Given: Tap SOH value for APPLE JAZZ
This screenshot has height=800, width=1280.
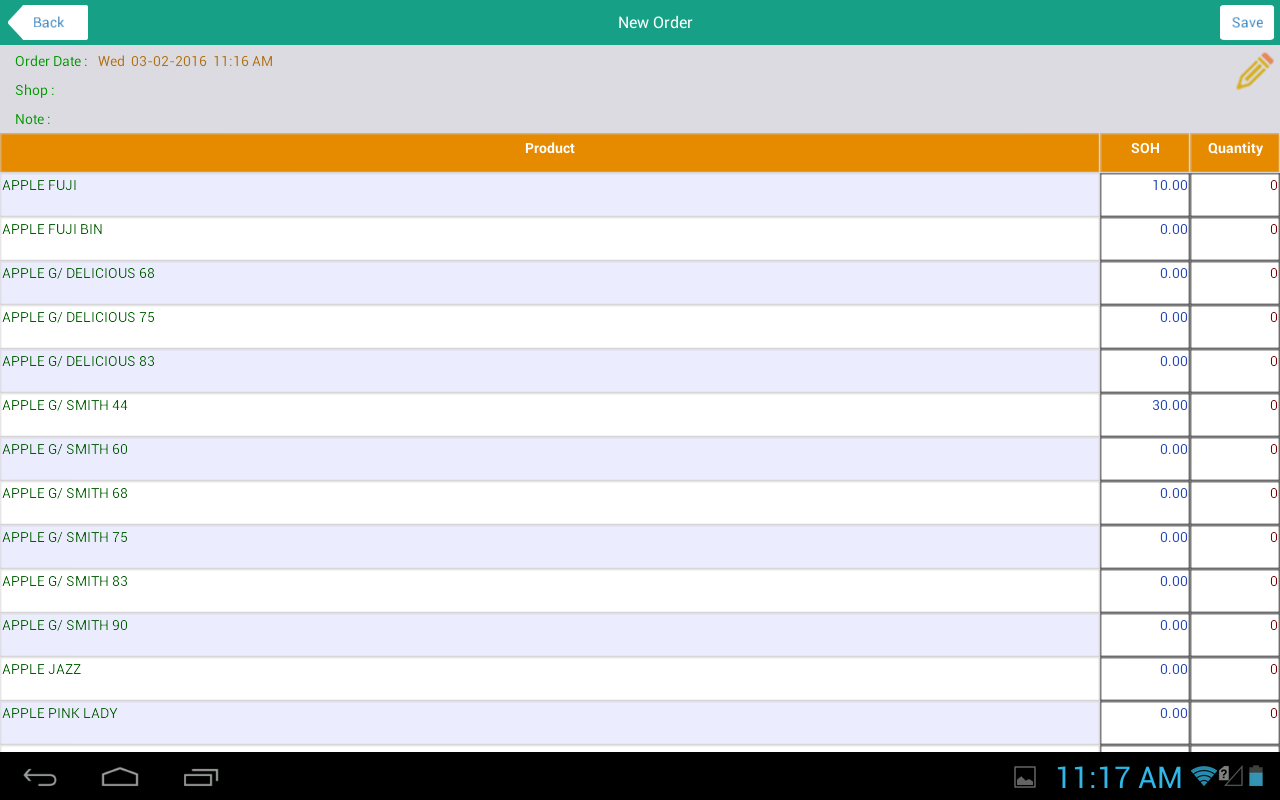Looking at the screenshot, I should (x=1145, y=679).
